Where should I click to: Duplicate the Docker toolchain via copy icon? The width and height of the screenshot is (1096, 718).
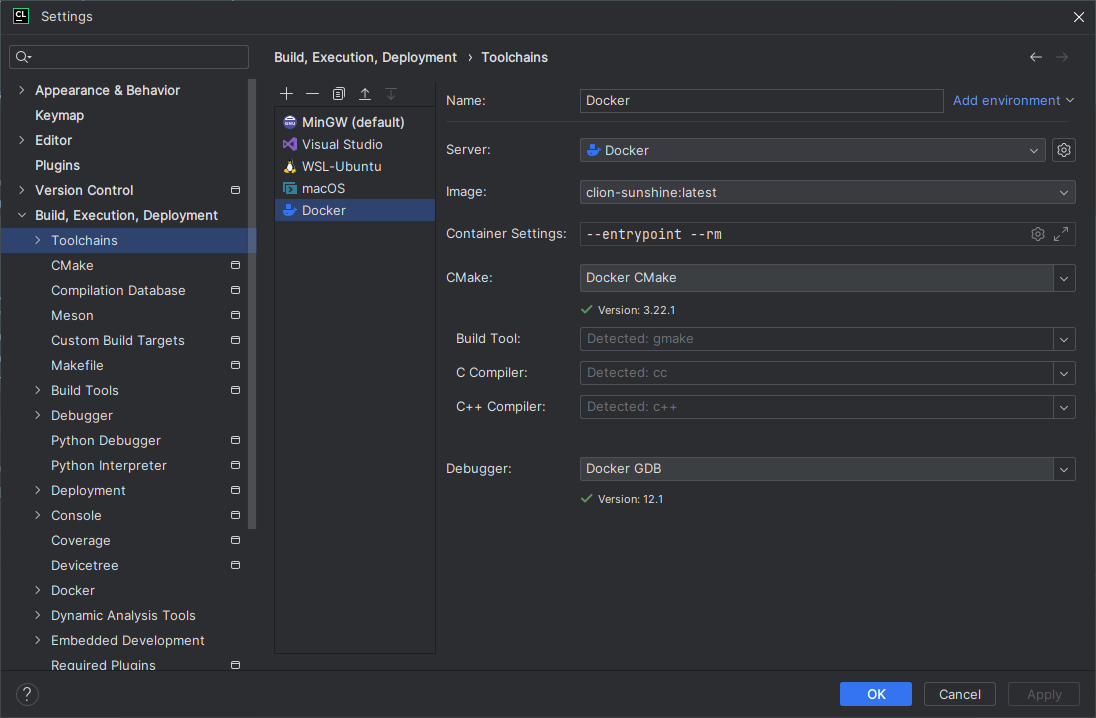(338, 93)
